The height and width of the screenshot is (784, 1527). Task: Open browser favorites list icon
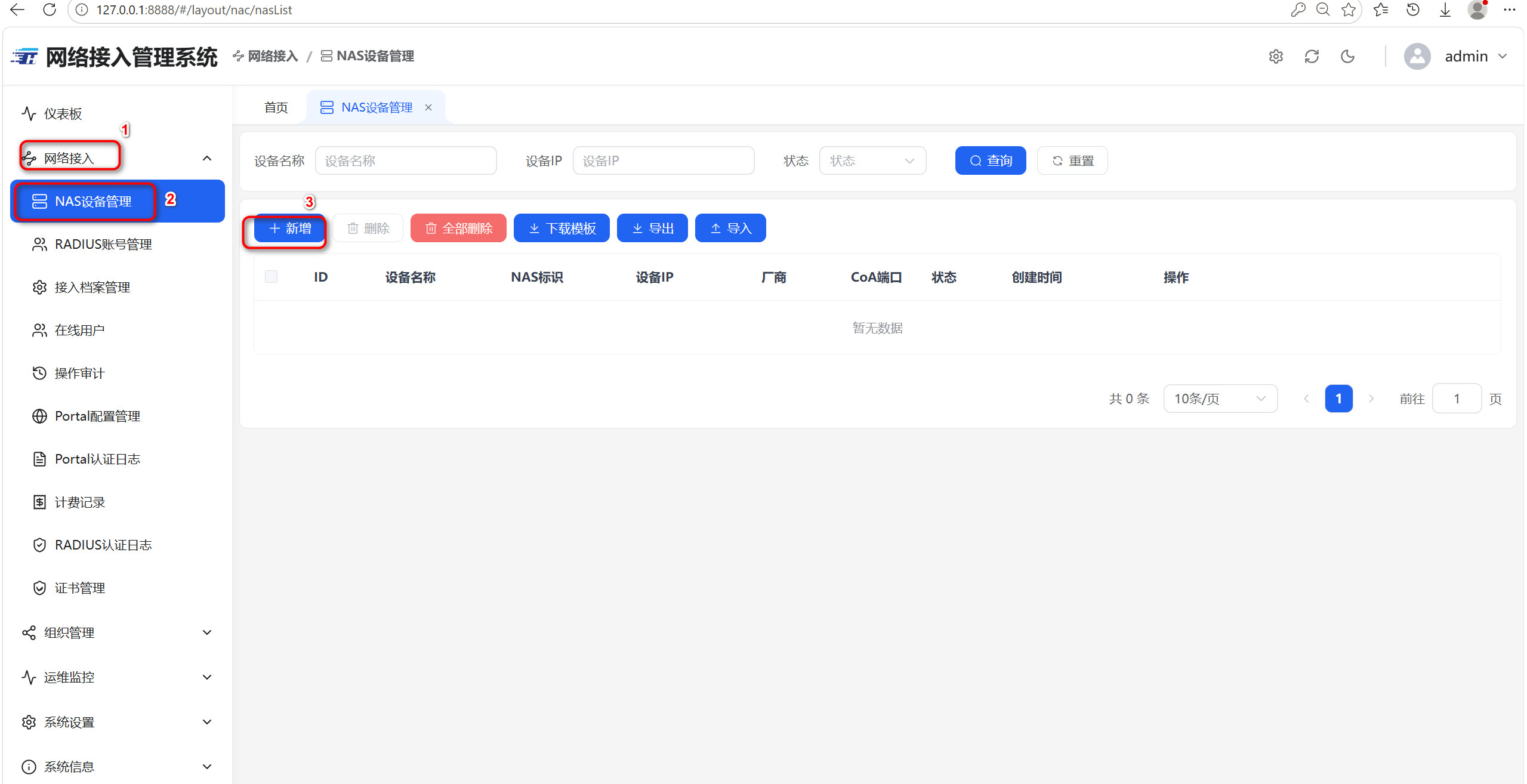point(1381,10)
